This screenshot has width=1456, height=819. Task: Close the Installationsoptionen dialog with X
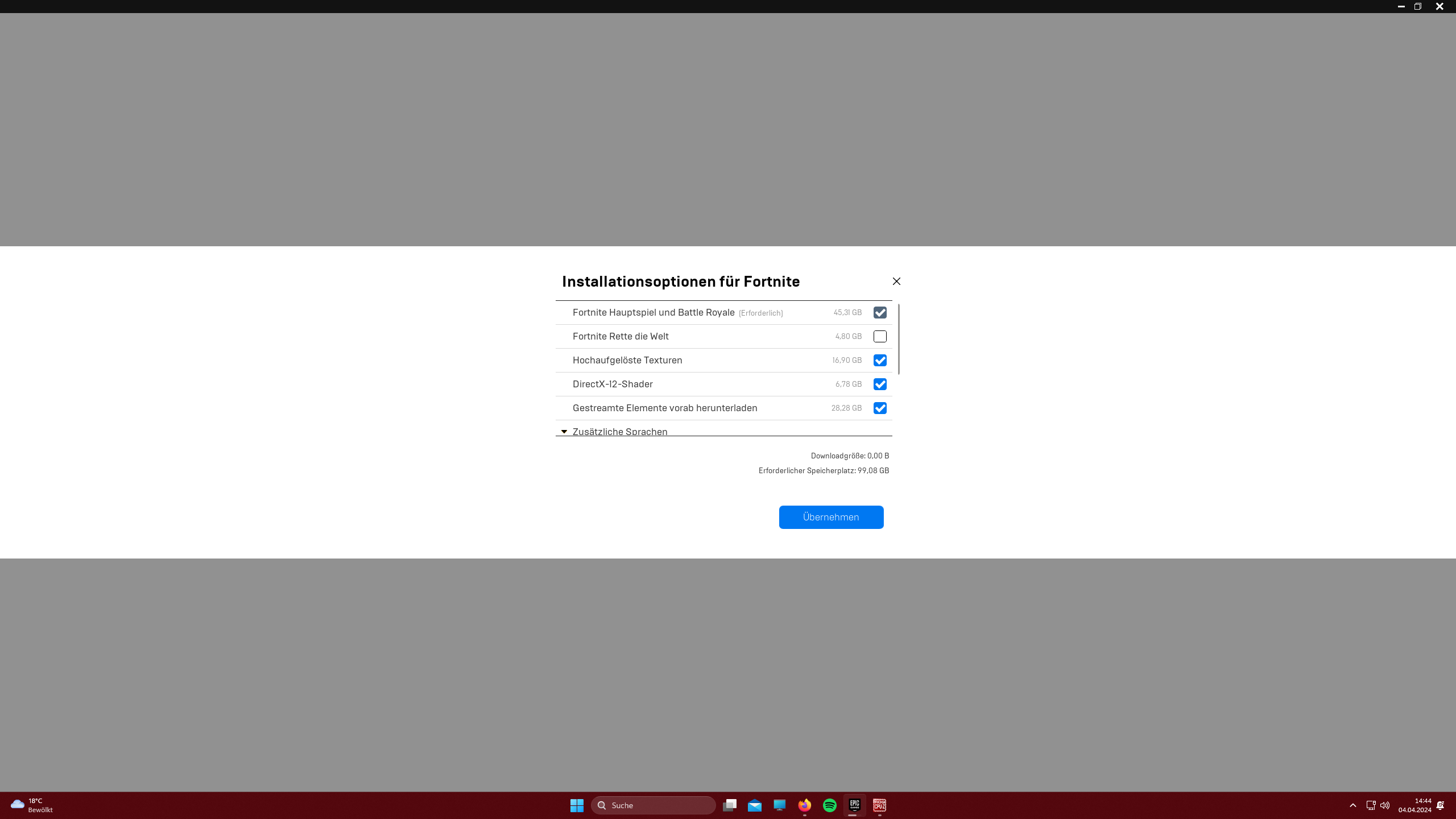(896, 281)
